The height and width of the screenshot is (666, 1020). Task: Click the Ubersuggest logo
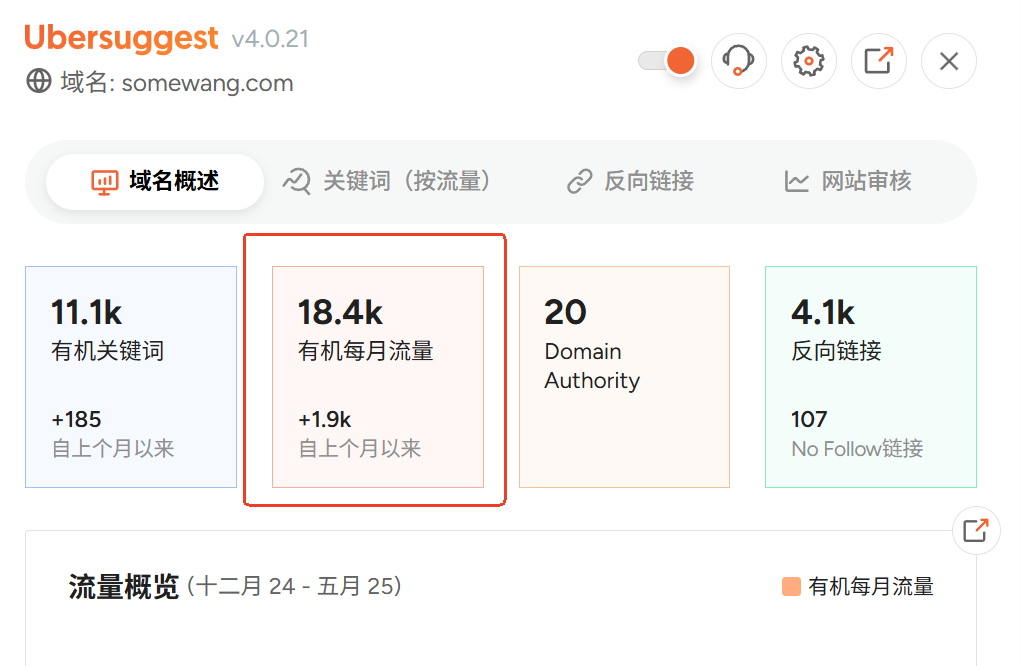(121, 39)
